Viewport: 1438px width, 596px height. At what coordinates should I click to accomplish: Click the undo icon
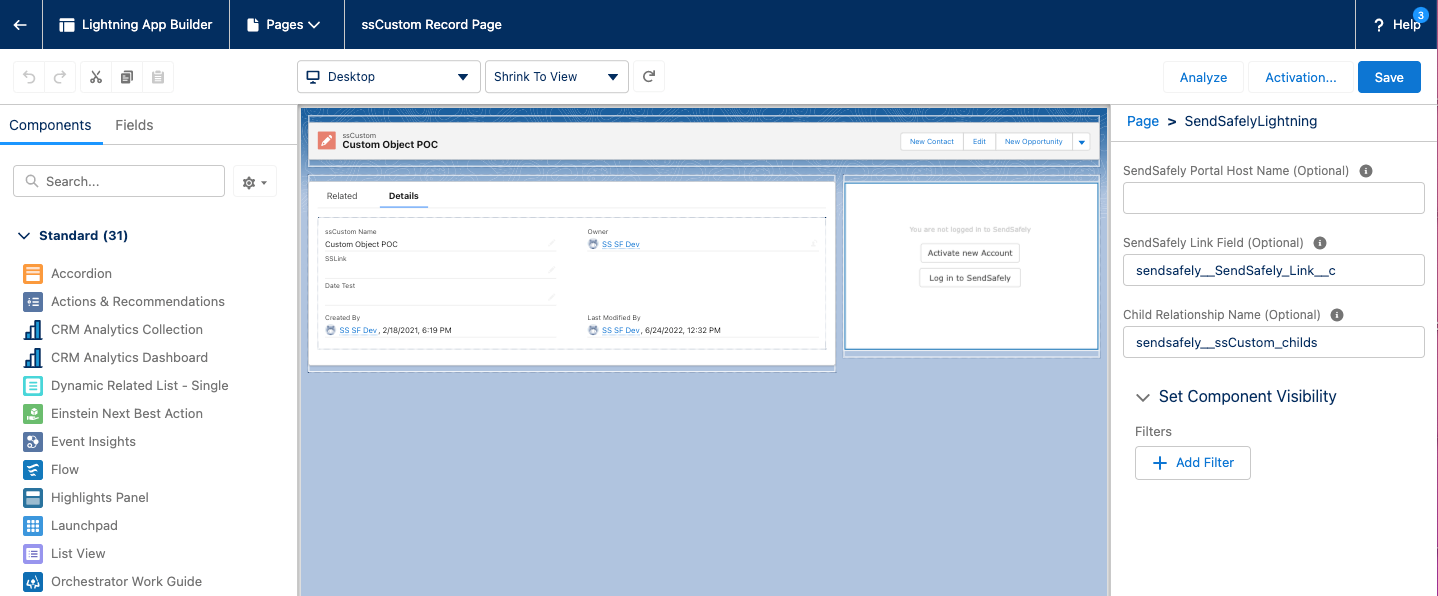click(29, 77)
